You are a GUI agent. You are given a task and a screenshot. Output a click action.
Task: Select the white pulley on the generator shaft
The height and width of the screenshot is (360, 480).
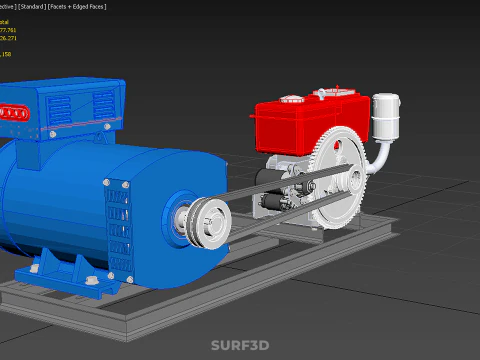(x=209, y=223)
